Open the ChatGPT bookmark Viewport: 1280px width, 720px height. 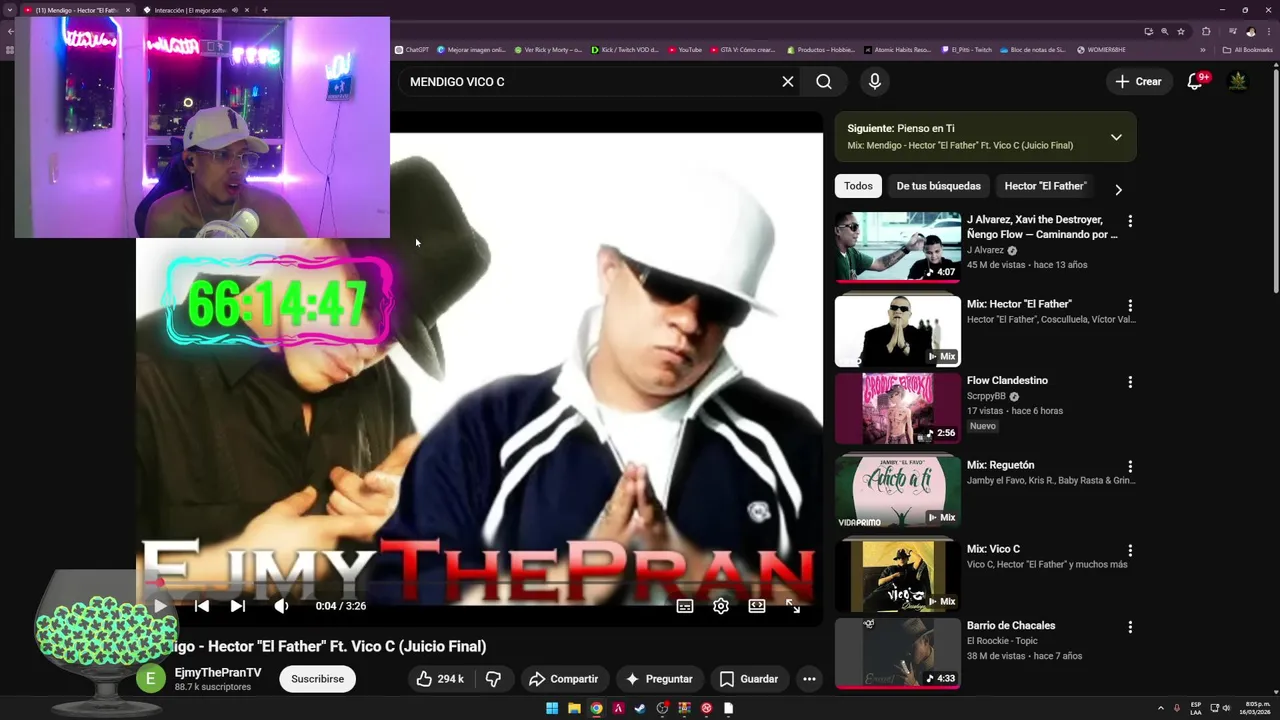(x=412, y=50)
